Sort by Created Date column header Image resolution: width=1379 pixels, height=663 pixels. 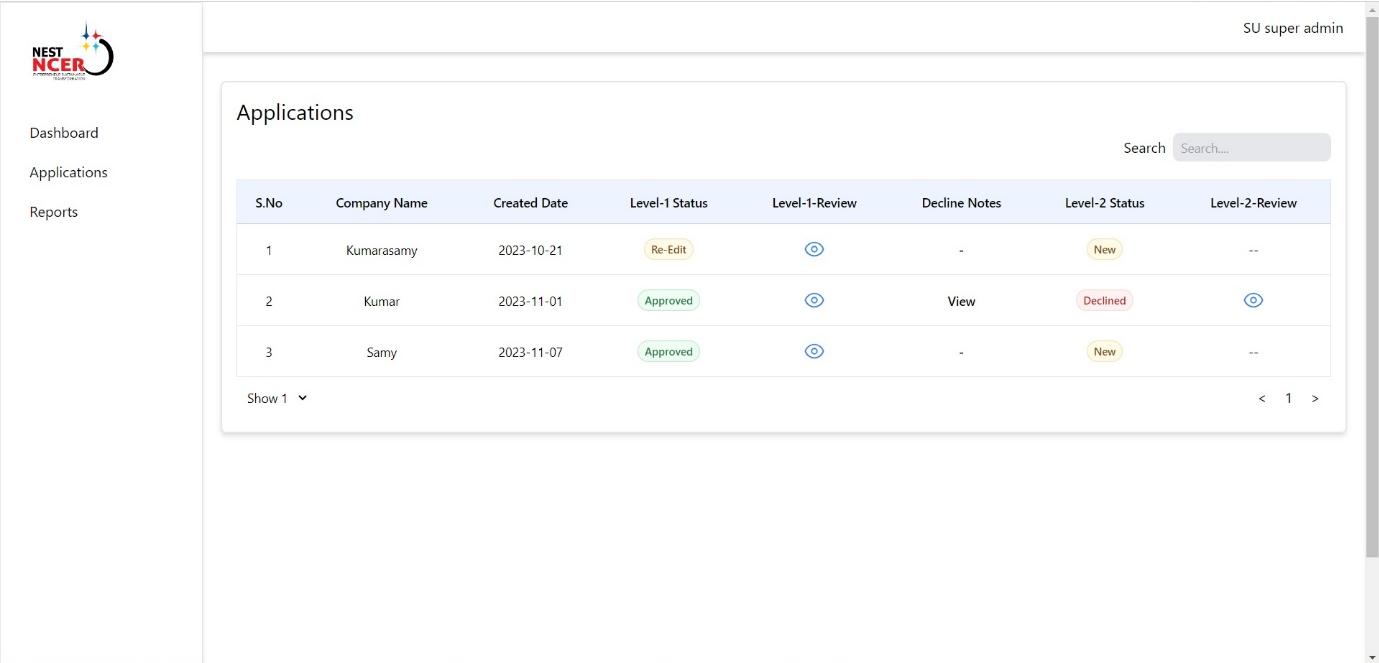pos(530,203)
